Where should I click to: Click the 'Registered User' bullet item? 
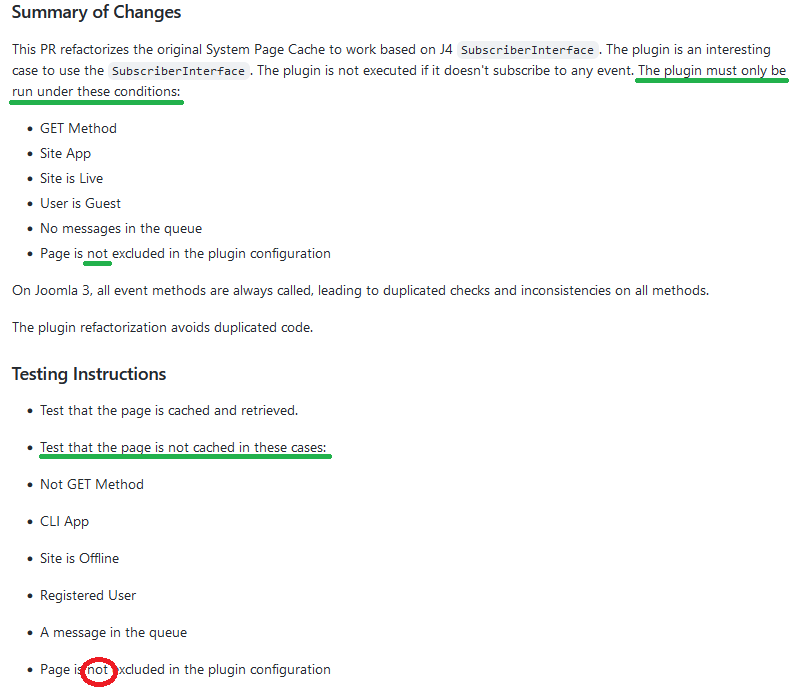tap(88, 595)
